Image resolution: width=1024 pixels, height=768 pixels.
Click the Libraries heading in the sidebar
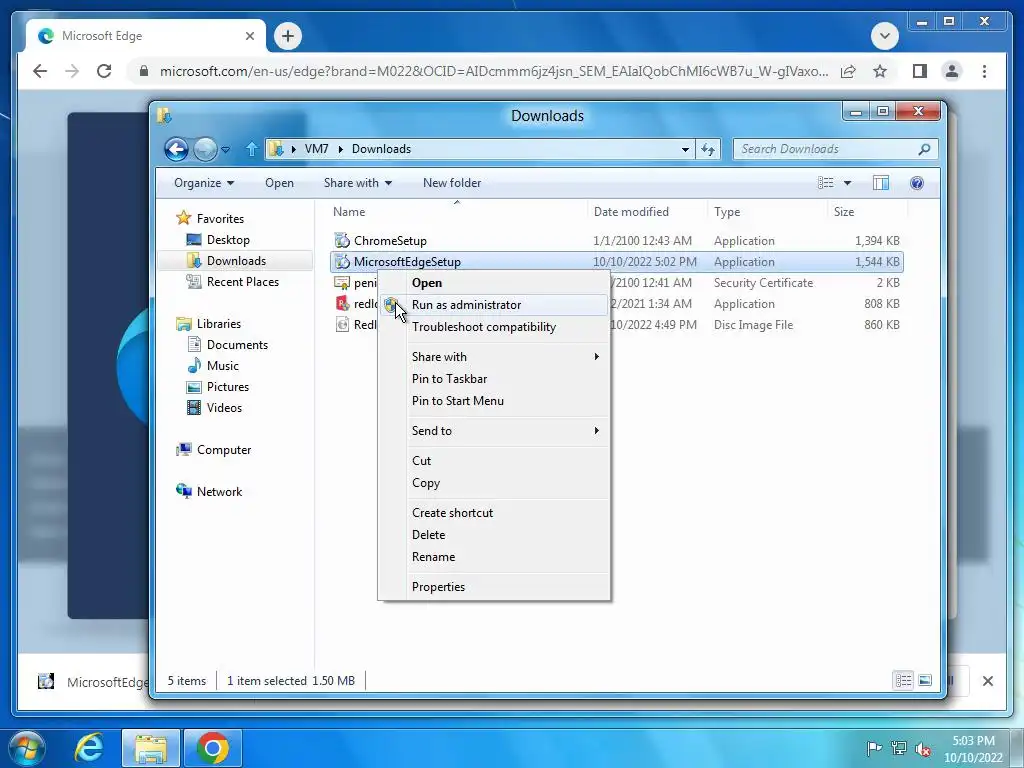[x=209, y=324]
